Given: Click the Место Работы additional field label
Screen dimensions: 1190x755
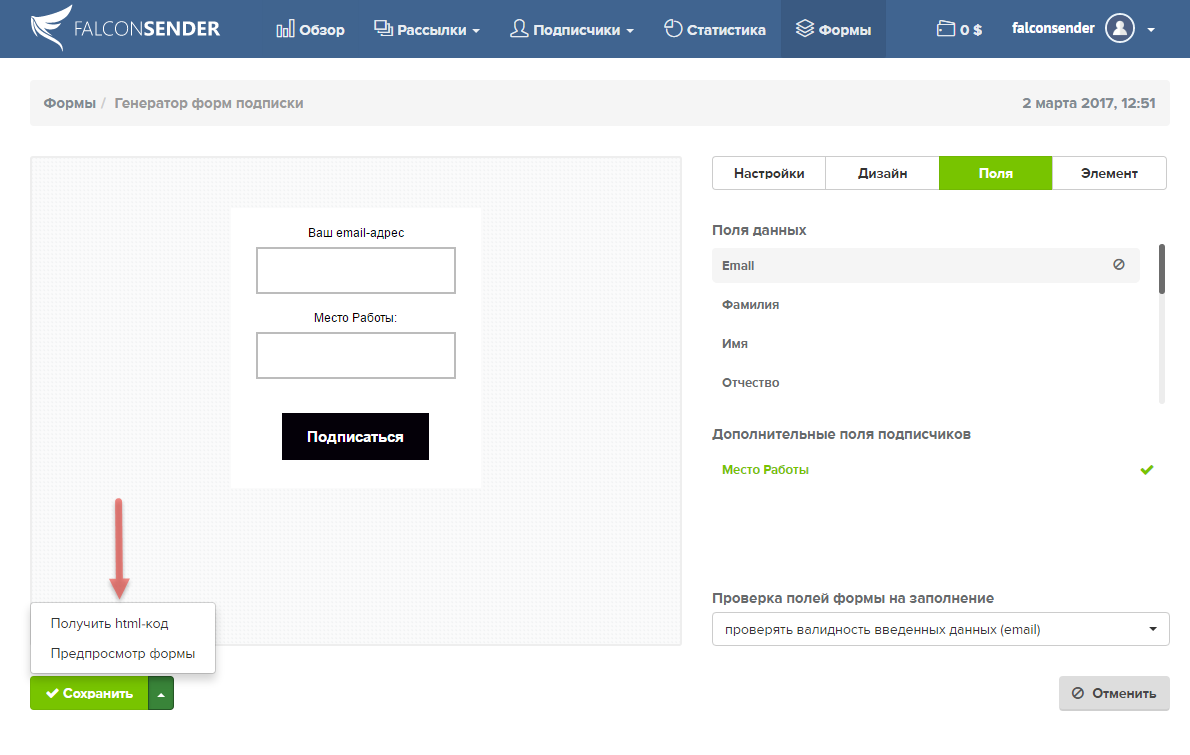Looking at the screenshot, I should (x=765, y=470).
